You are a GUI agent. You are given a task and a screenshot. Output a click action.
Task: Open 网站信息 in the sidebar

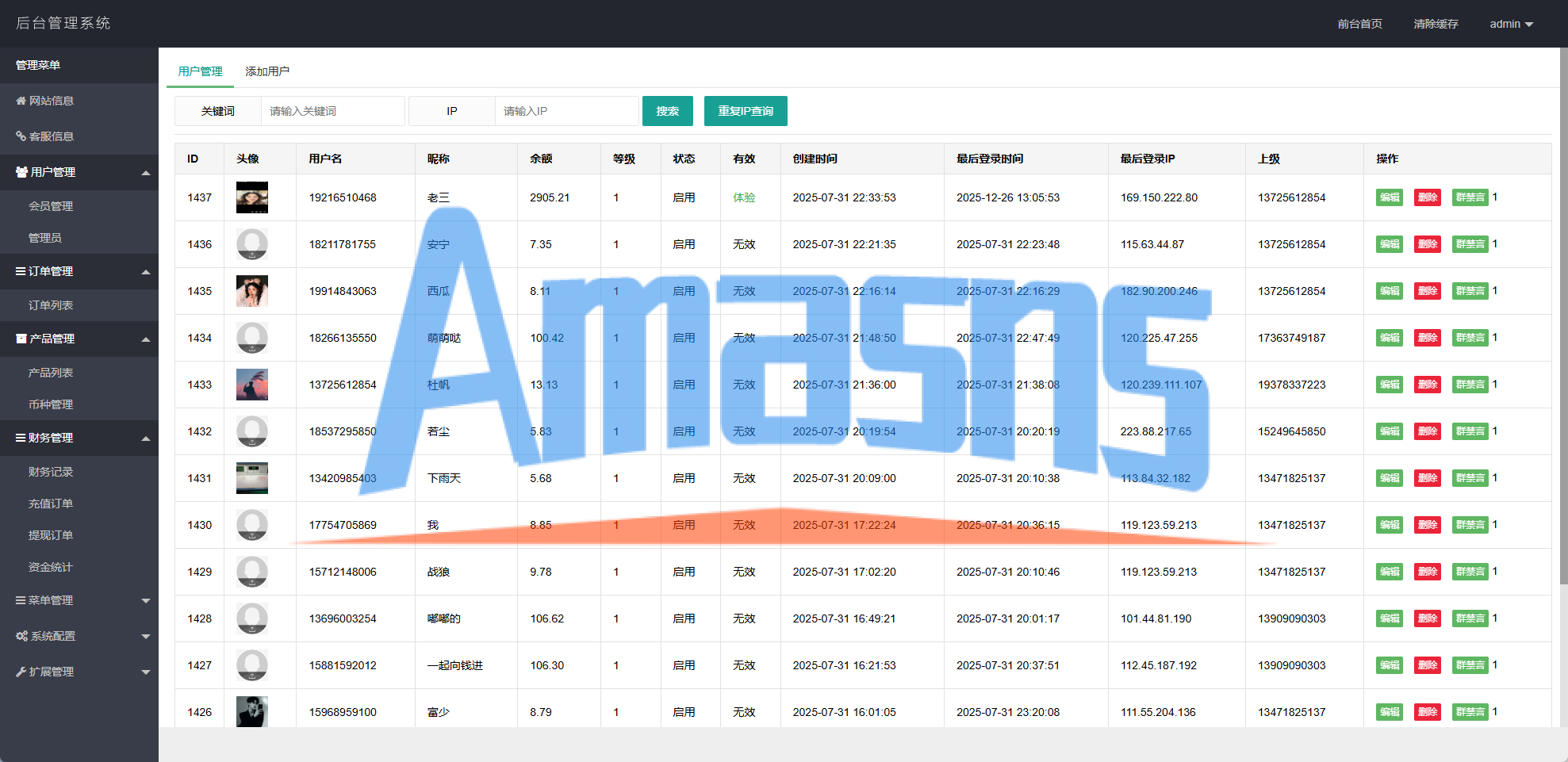79,101
